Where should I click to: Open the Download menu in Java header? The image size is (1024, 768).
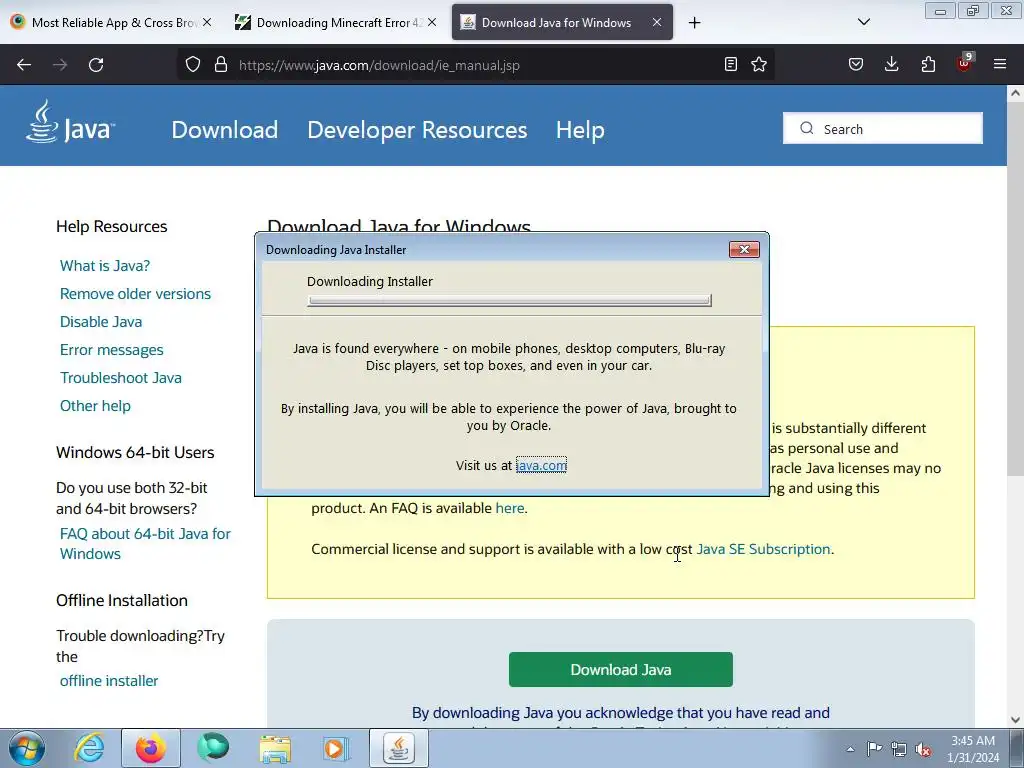pos(225,129)
